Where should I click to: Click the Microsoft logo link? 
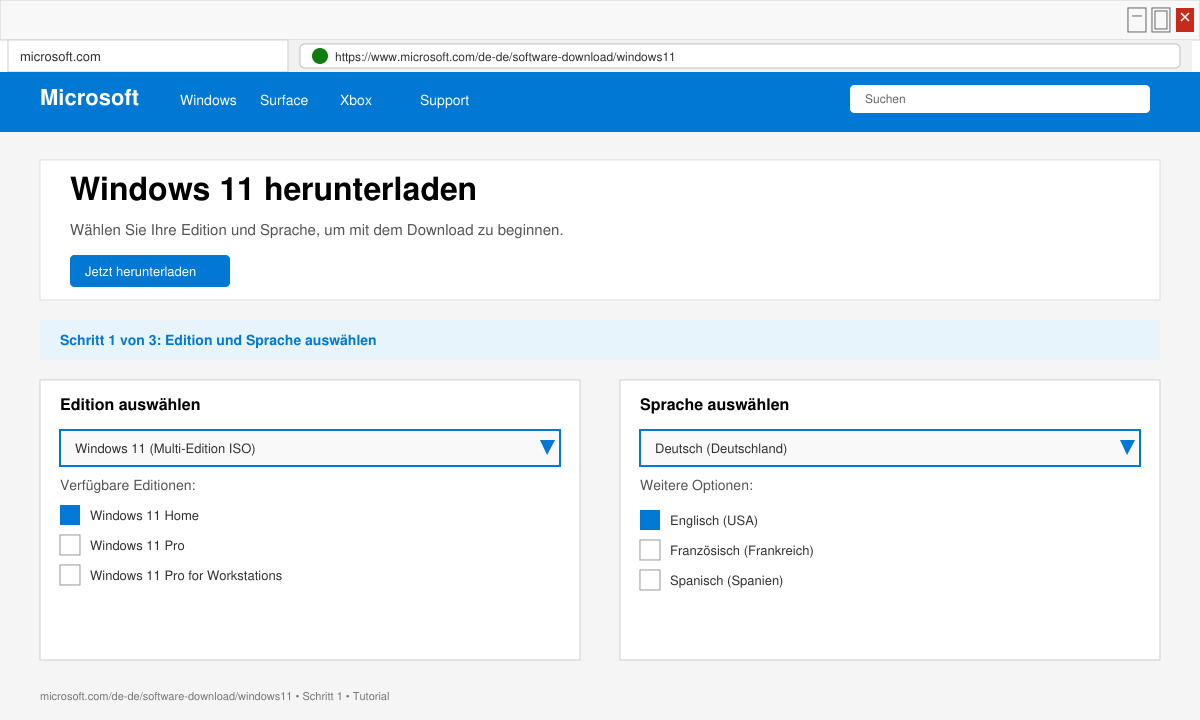click(x=89, y=98)
